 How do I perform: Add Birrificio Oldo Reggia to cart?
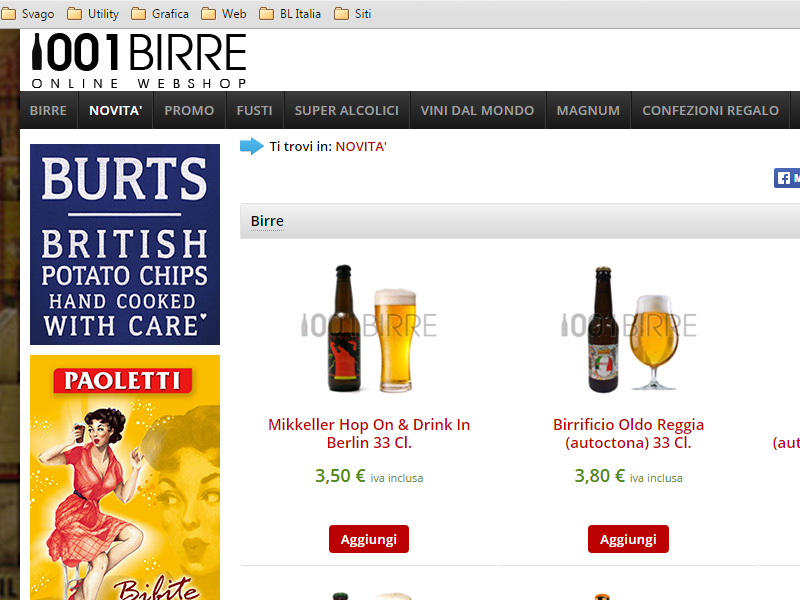[x=628, y=539]
